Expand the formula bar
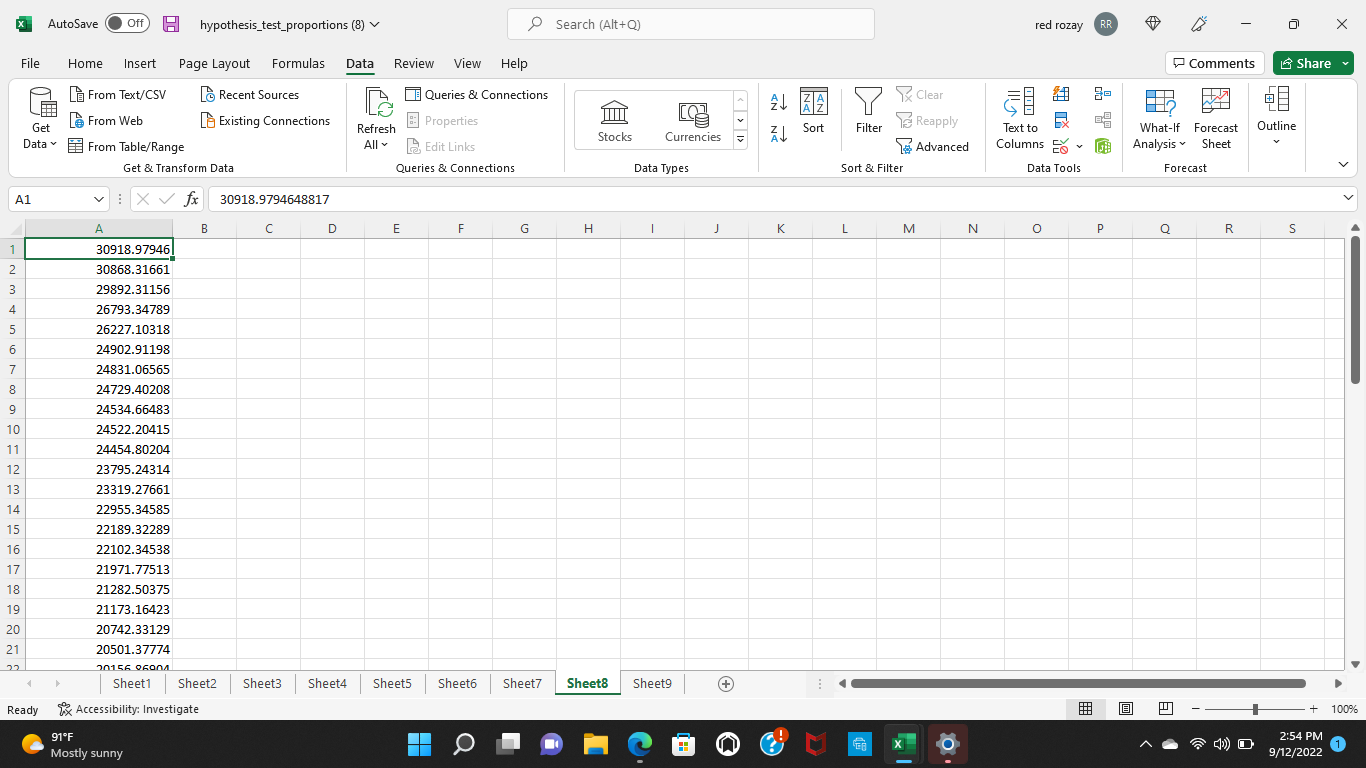This screenshot has height=768, width=1366. point(1349,199)
